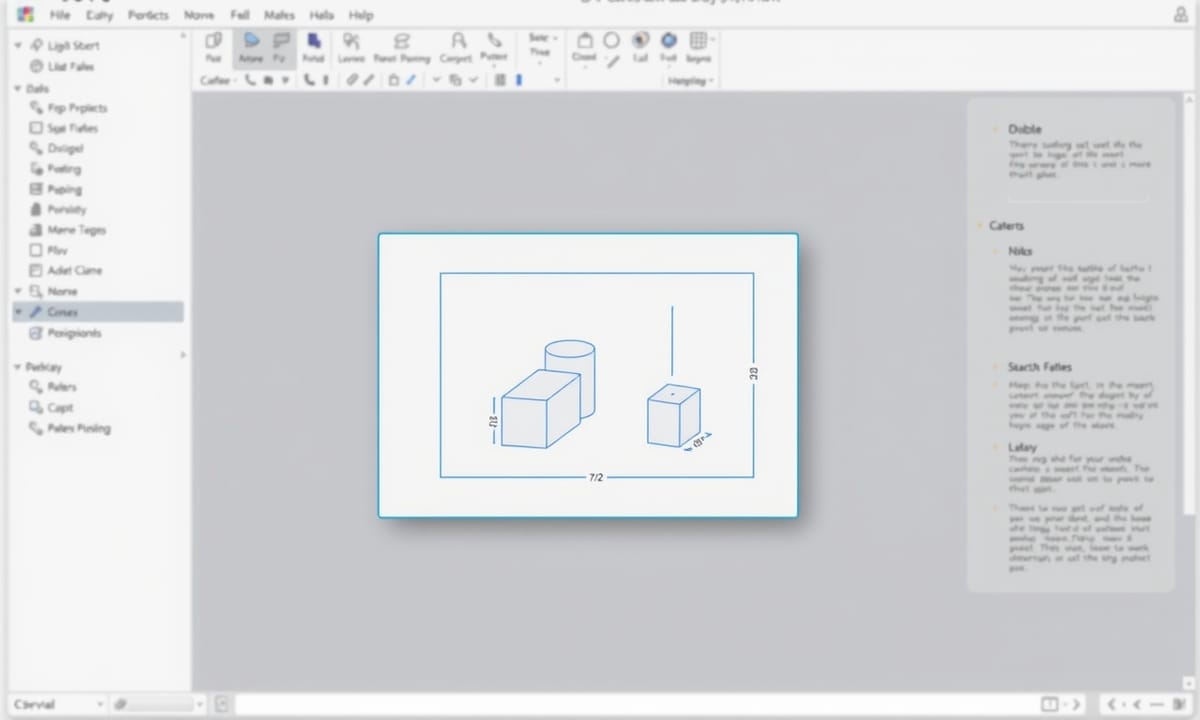Click the blue pencil icon in second toolbar row
Screen dimensions: 1200x720
[410, 80]
